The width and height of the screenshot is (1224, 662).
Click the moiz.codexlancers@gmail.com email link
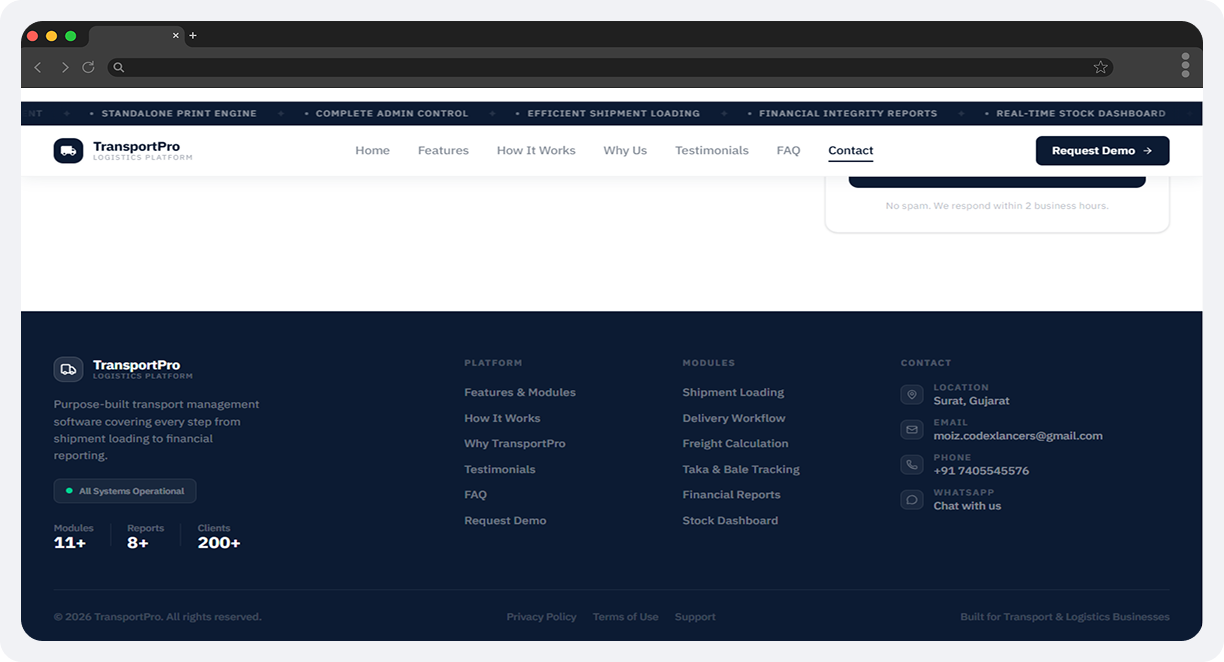pyautogui.click(x=1018, y=436)
